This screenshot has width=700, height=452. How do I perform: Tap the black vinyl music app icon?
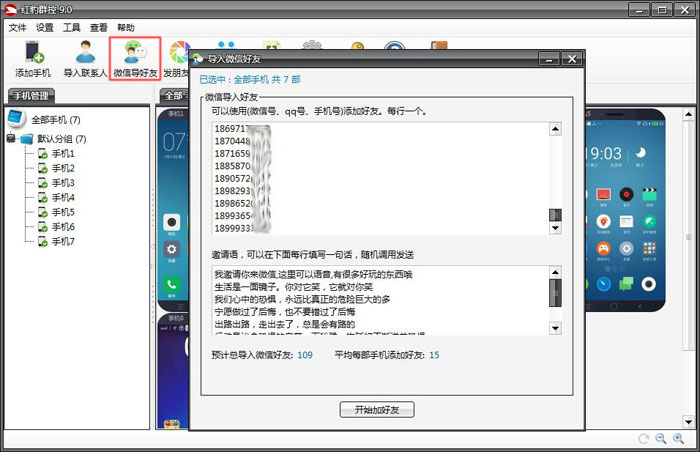(x=626, y=195)
